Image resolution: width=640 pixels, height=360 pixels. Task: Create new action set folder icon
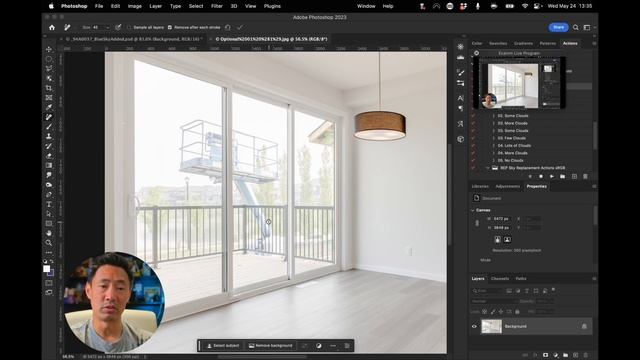click(563, 176)
